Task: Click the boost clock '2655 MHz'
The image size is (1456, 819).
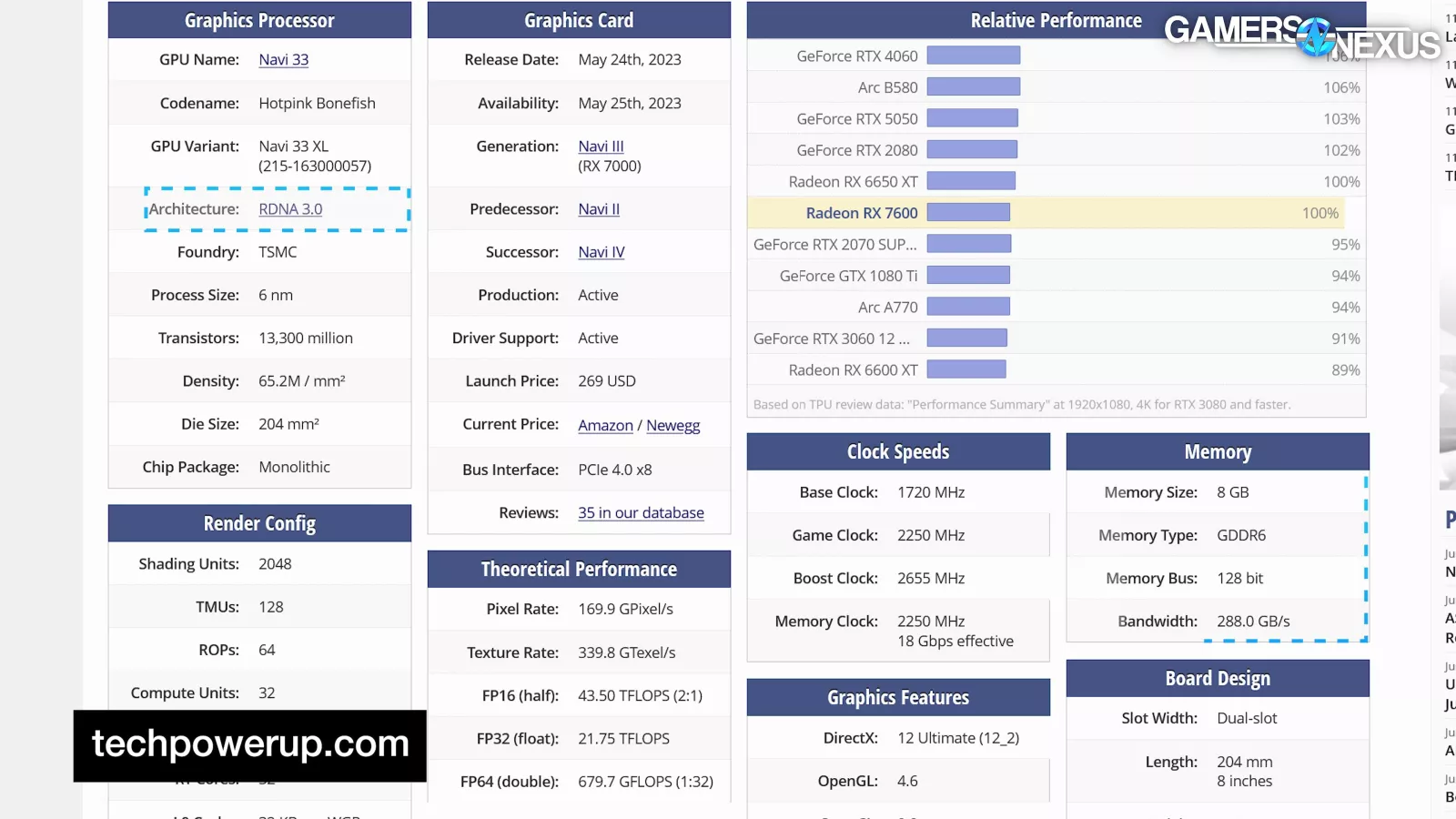Action: (x=931, y=579)
